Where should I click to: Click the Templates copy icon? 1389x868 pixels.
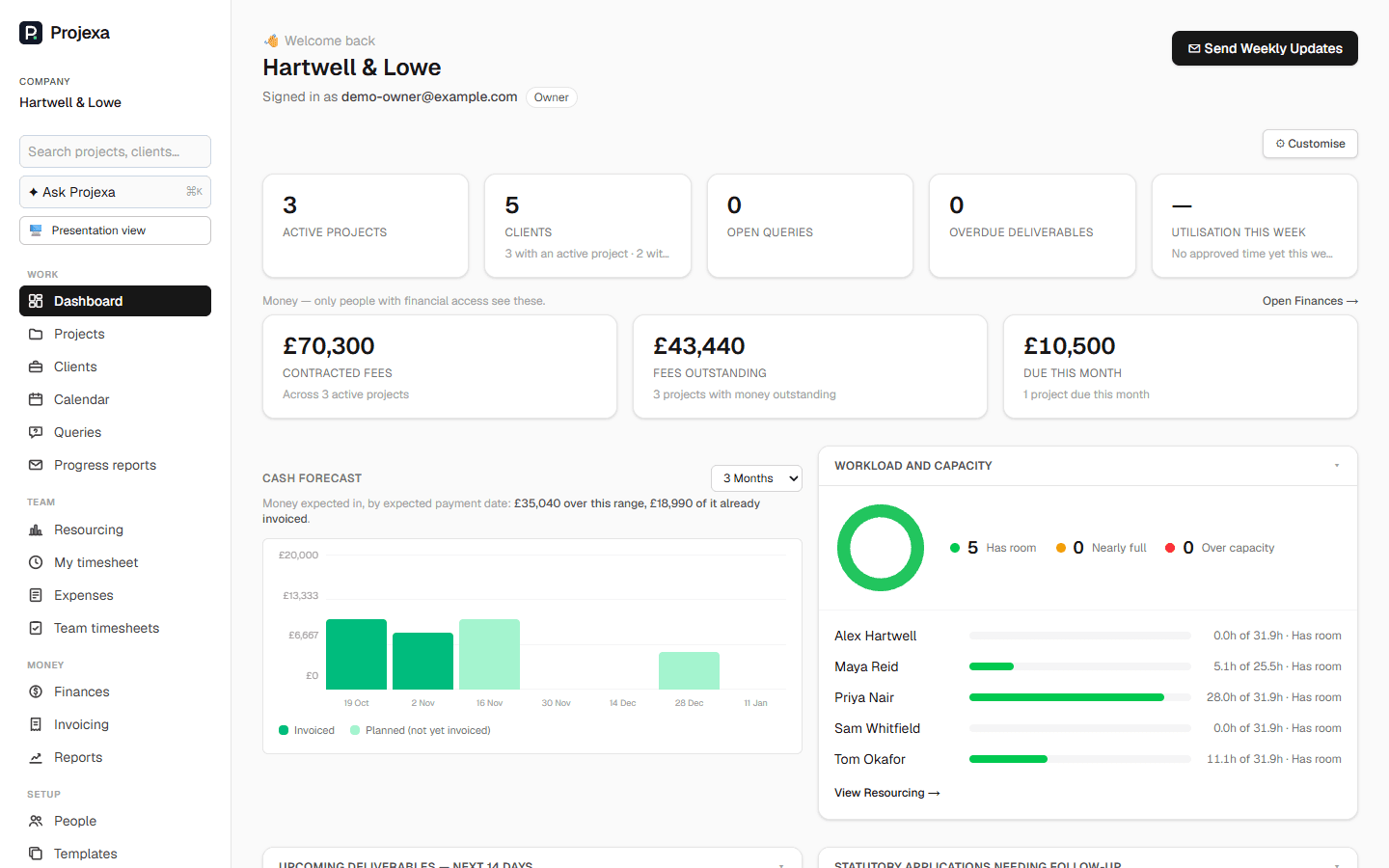(36, 854)
